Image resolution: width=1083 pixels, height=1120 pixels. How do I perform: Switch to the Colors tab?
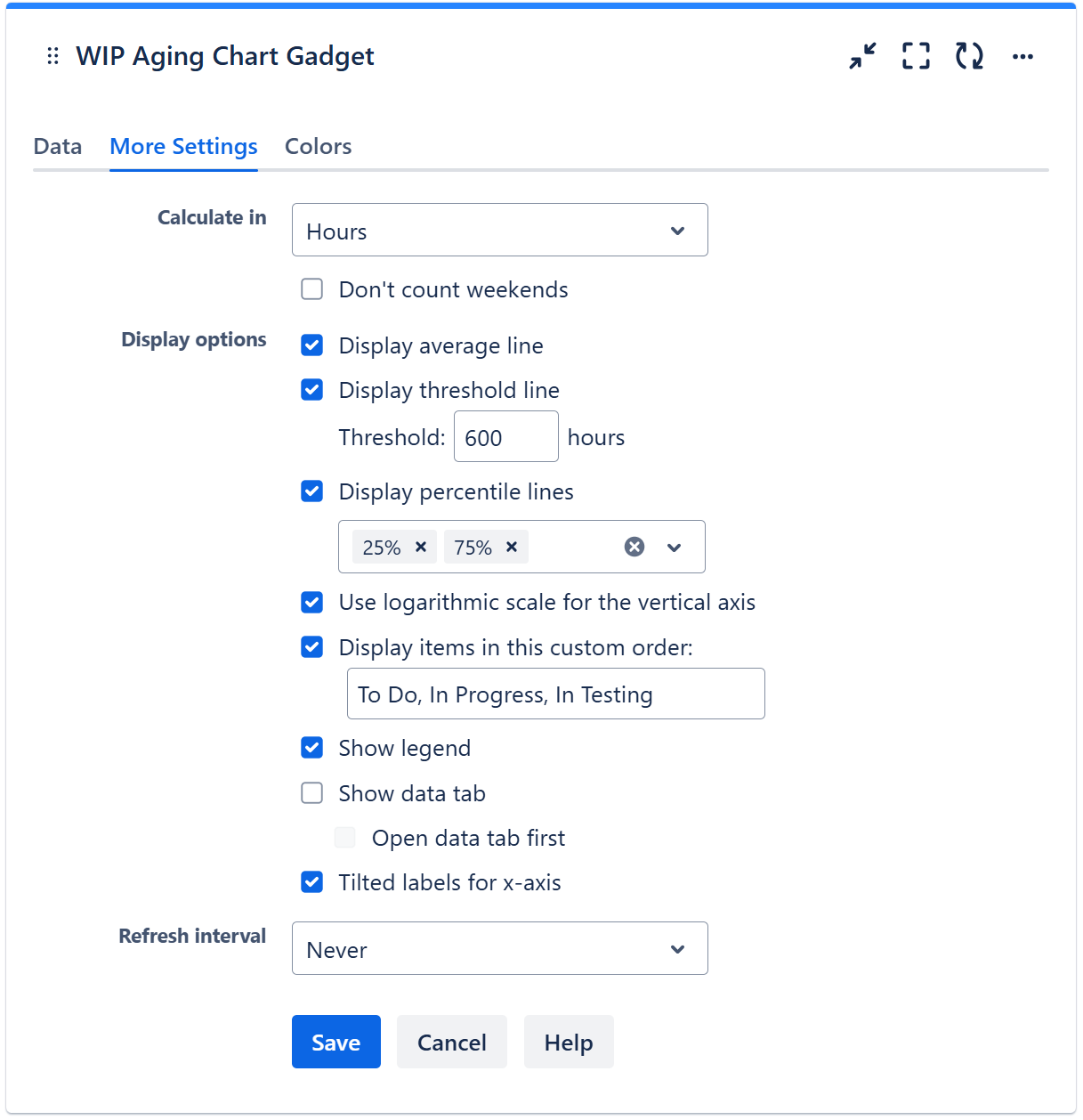(x=318, y=147)
